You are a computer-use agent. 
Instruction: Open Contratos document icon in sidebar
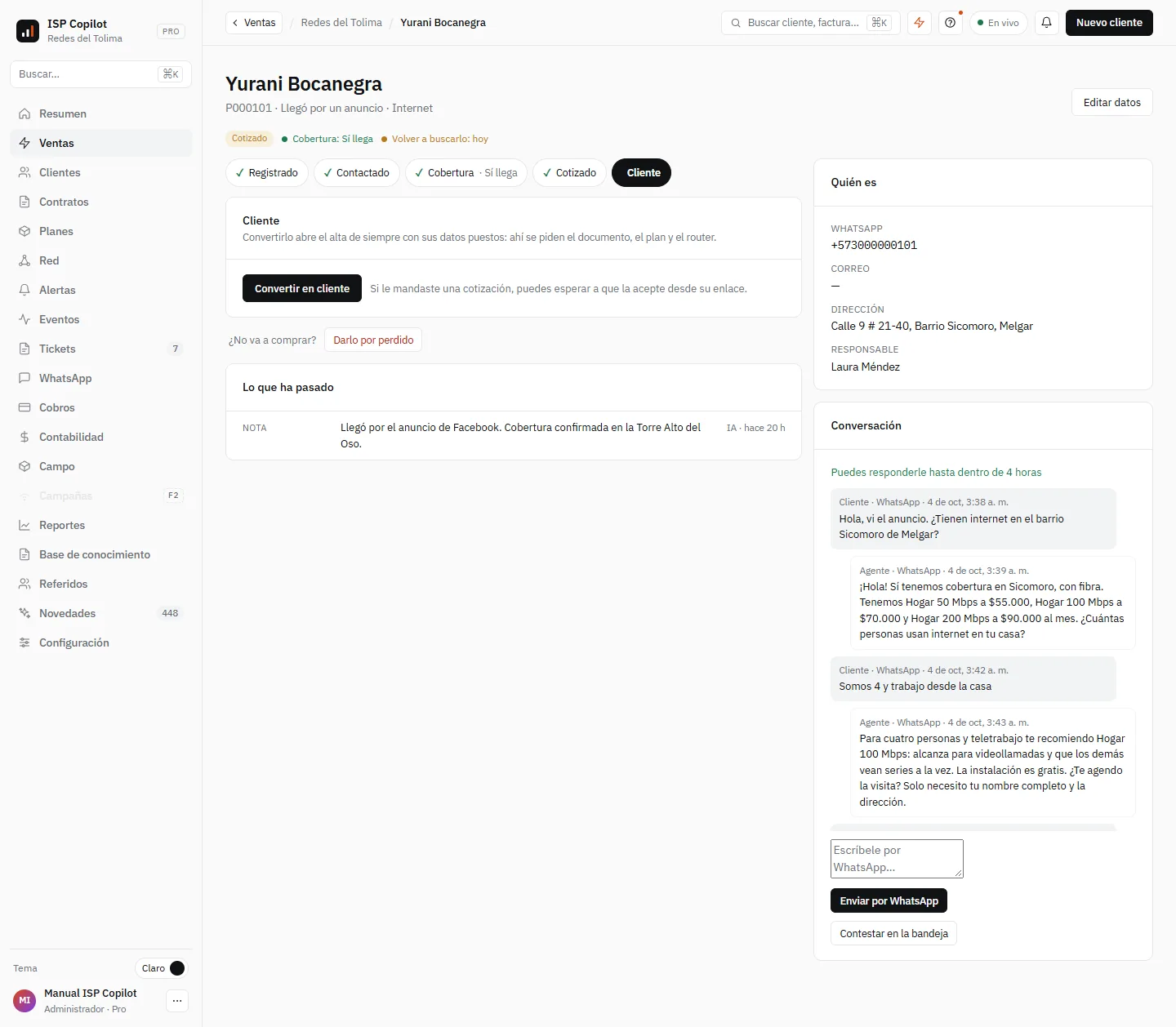pyautogui.click(x=24, y=202)
